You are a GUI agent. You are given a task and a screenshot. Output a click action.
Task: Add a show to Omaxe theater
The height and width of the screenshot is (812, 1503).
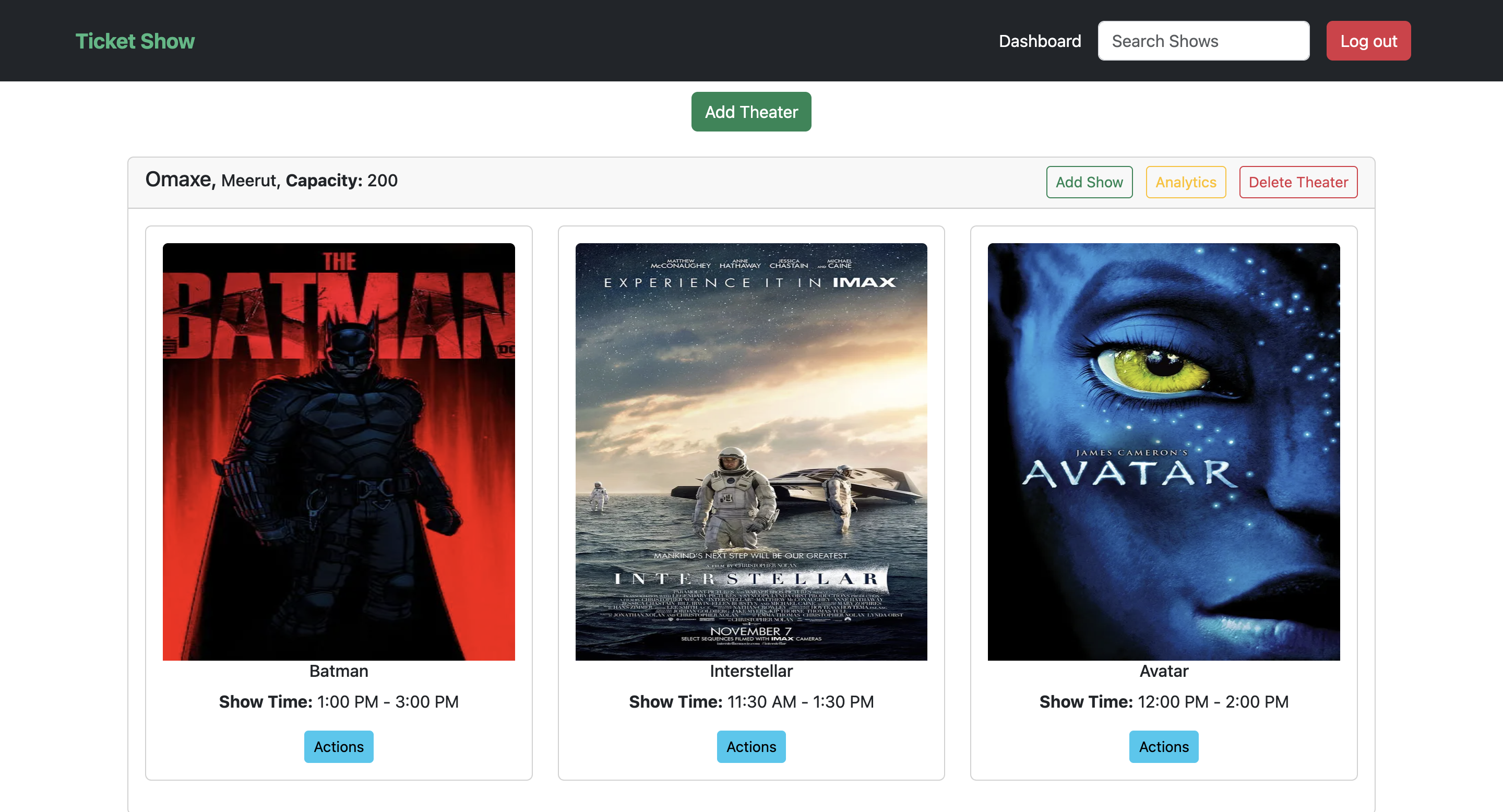[x=1089, y=182]
